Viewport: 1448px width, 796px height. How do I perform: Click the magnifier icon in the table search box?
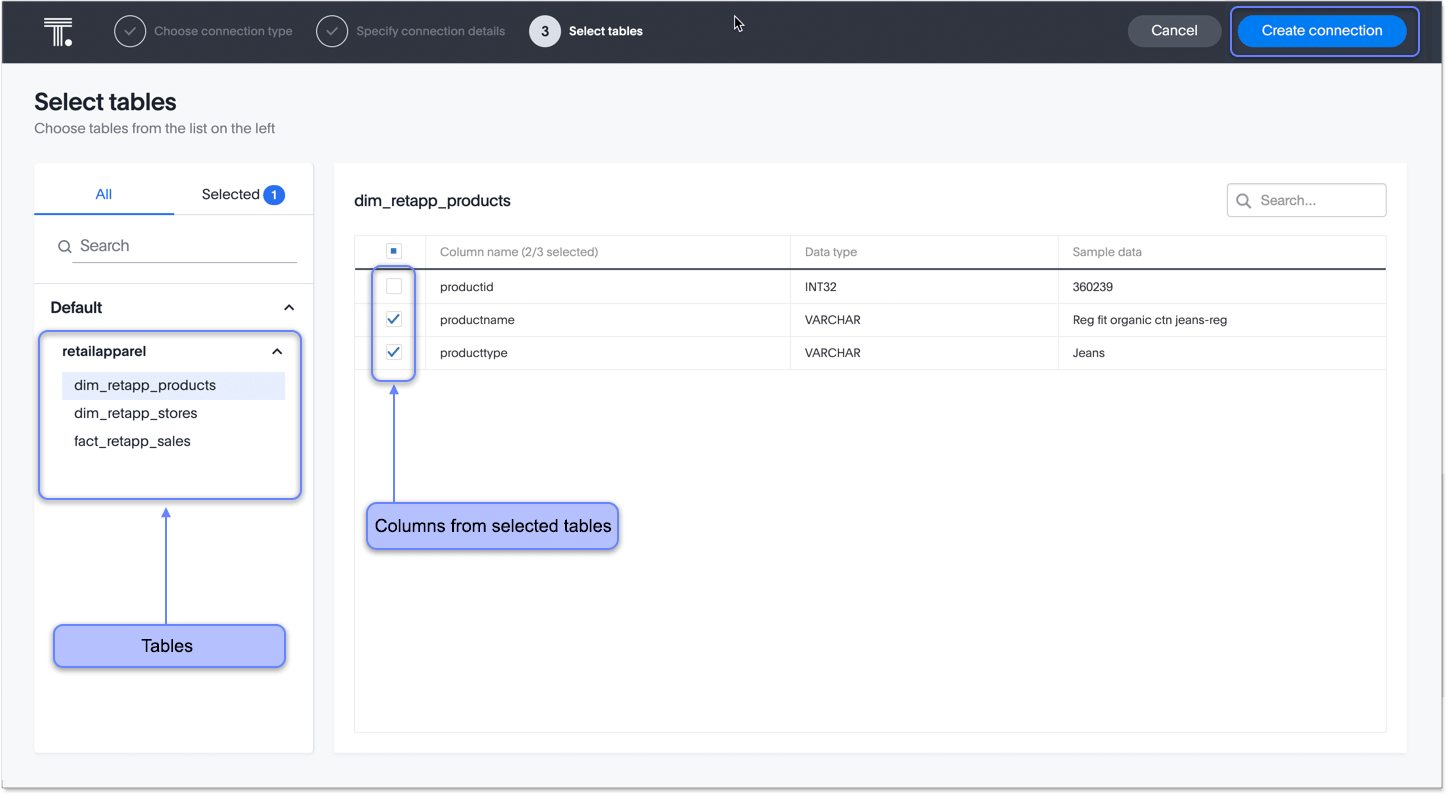1243,200
